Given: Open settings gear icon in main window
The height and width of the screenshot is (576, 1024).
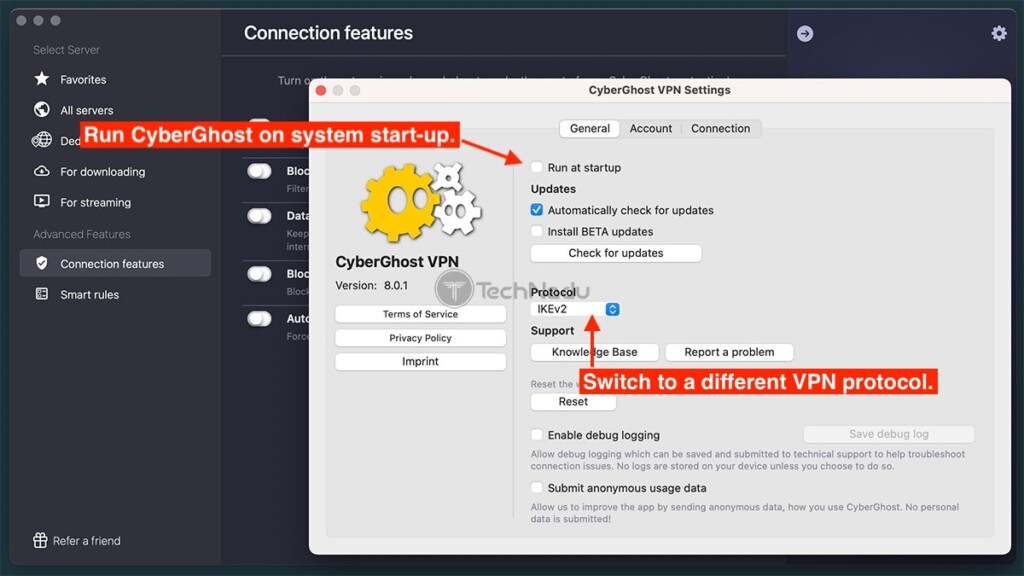Looking at the screenshot, I should (999, 33).
